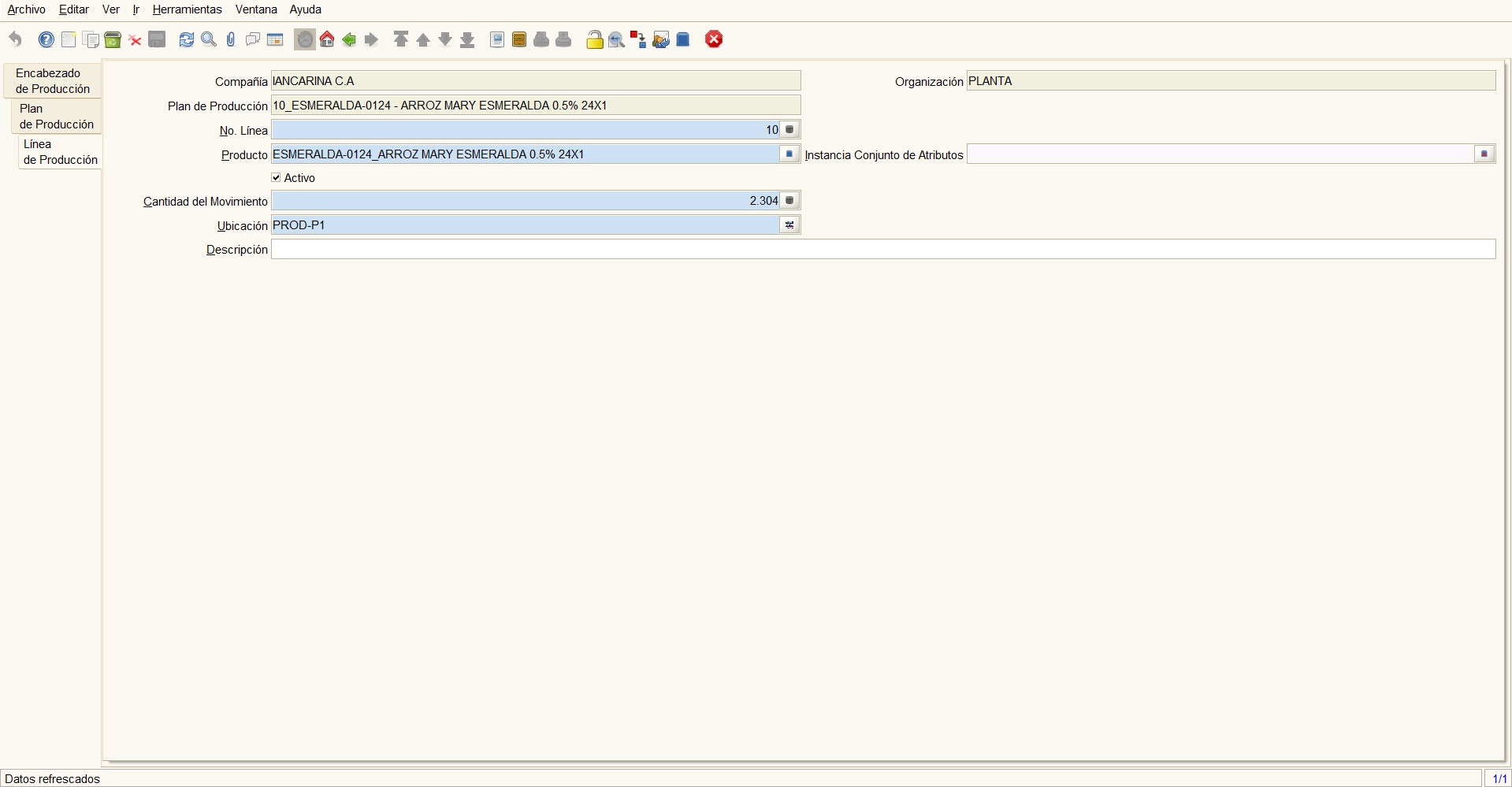Open product lookup button beside Producto field
The width and height of the screenshot is (1512, 787).
[790, 154]
